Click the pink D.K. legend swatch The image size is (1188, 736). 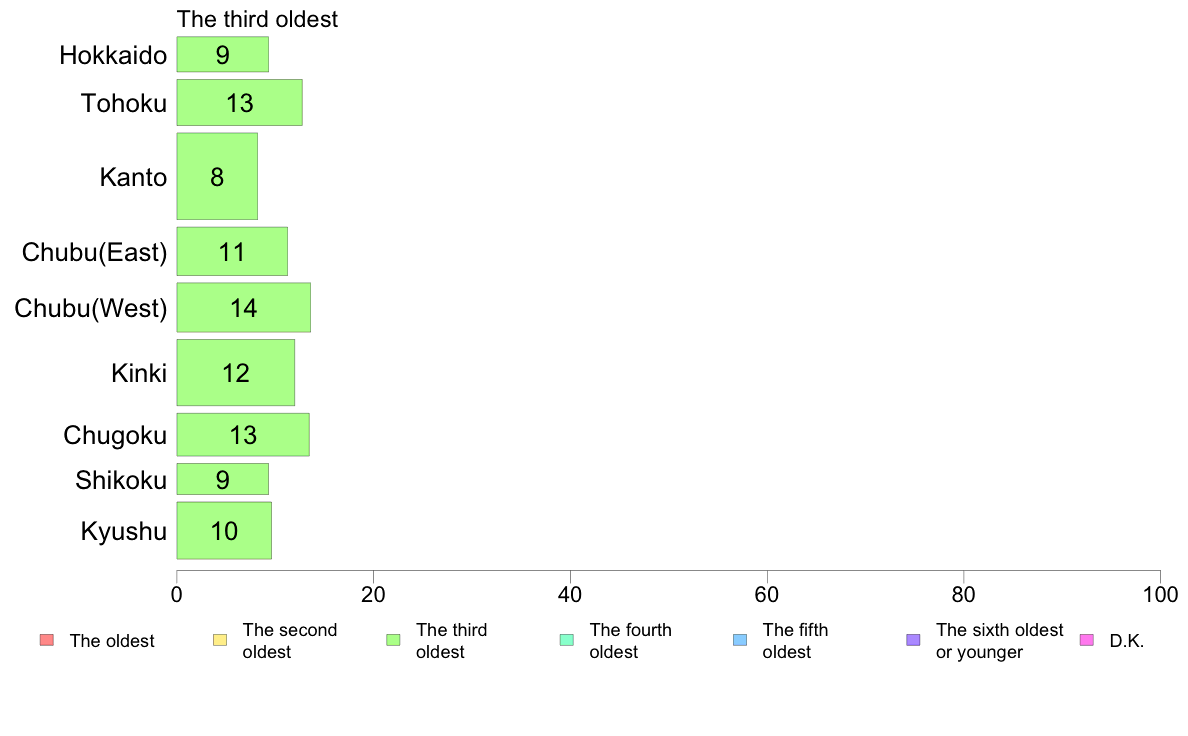pos(1087,640)
